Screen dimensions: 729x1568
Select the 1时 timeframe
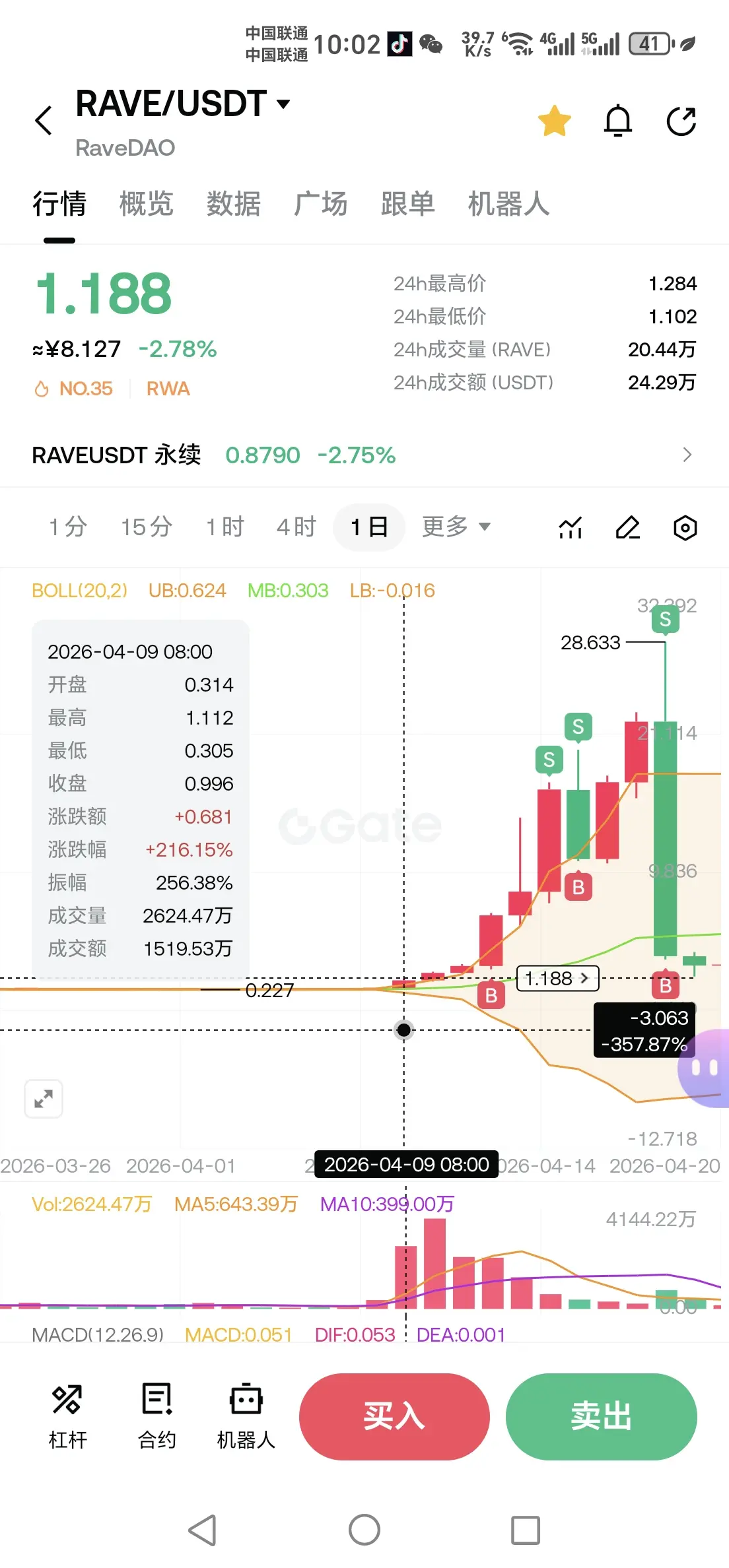click(225, 527)
